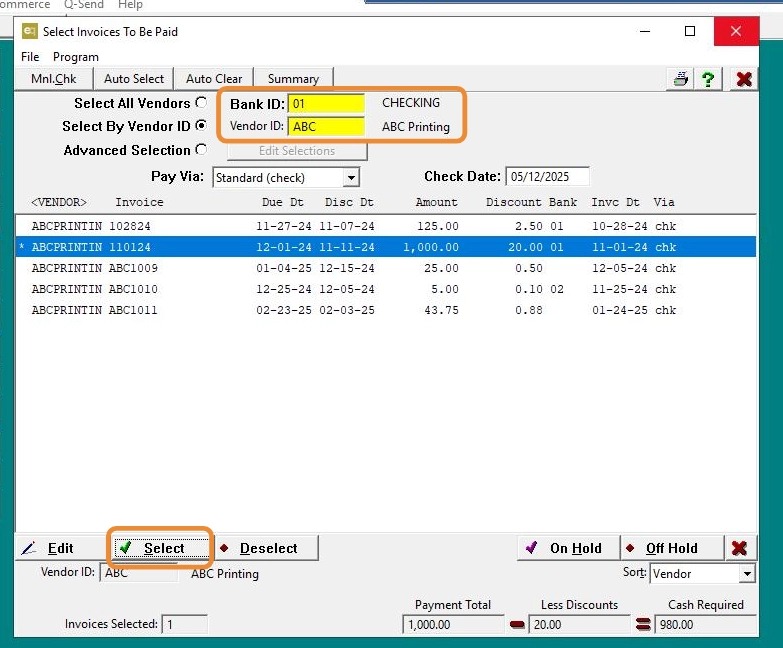Click the Check Date field 05/12/2025
This screenshot has width=783, height=648.
tap(547, 177)
